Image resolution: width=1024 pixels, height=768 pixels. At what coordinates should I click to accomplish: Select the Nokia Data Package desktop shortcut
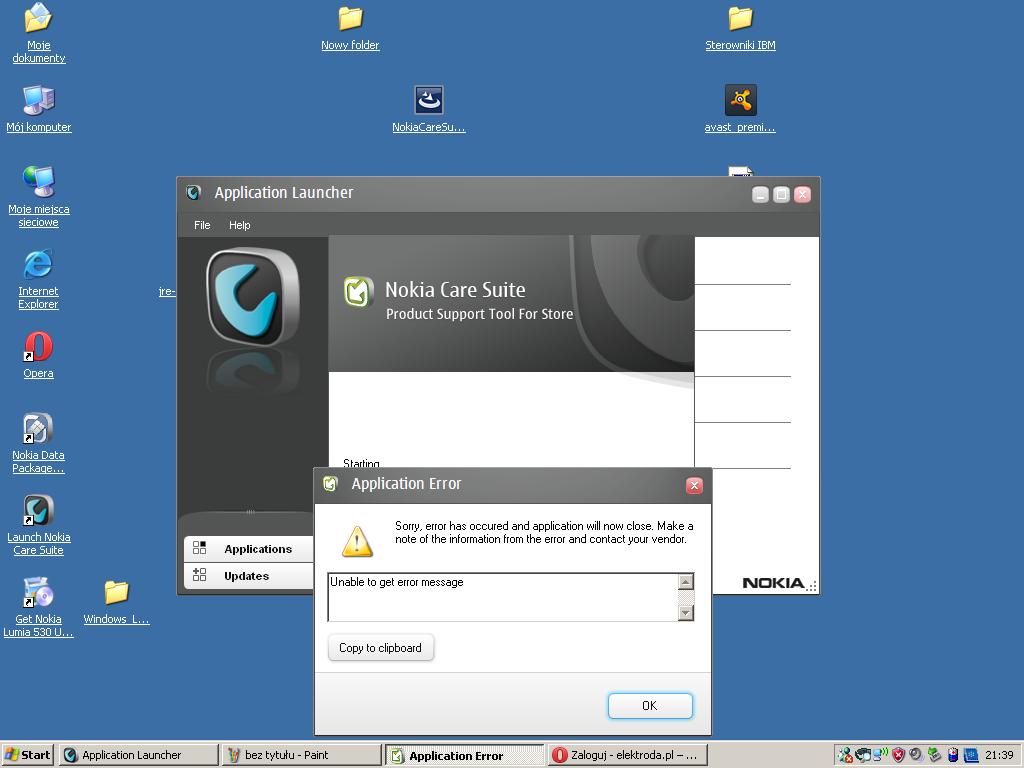pyautogui.click(x=38, y=443)
